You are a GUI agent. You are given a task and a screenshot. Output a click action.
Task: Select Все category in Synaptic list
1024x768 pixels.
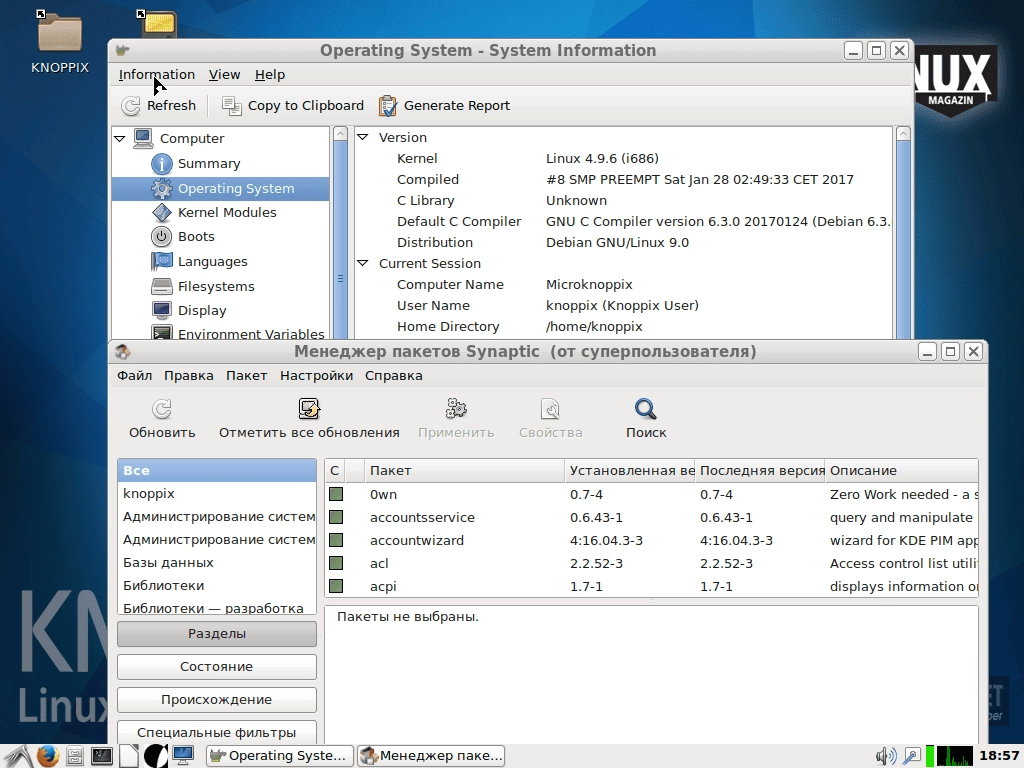point(217,470)
